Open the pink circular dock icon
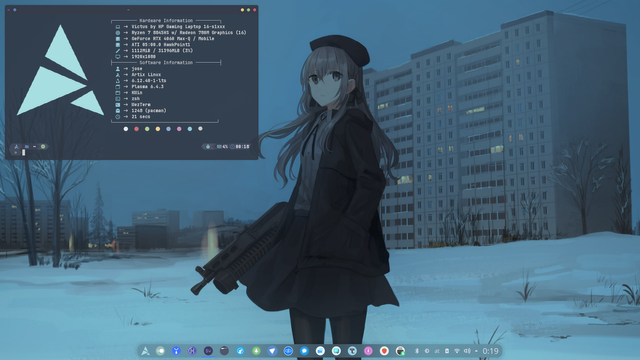 (x=368, y=351)
